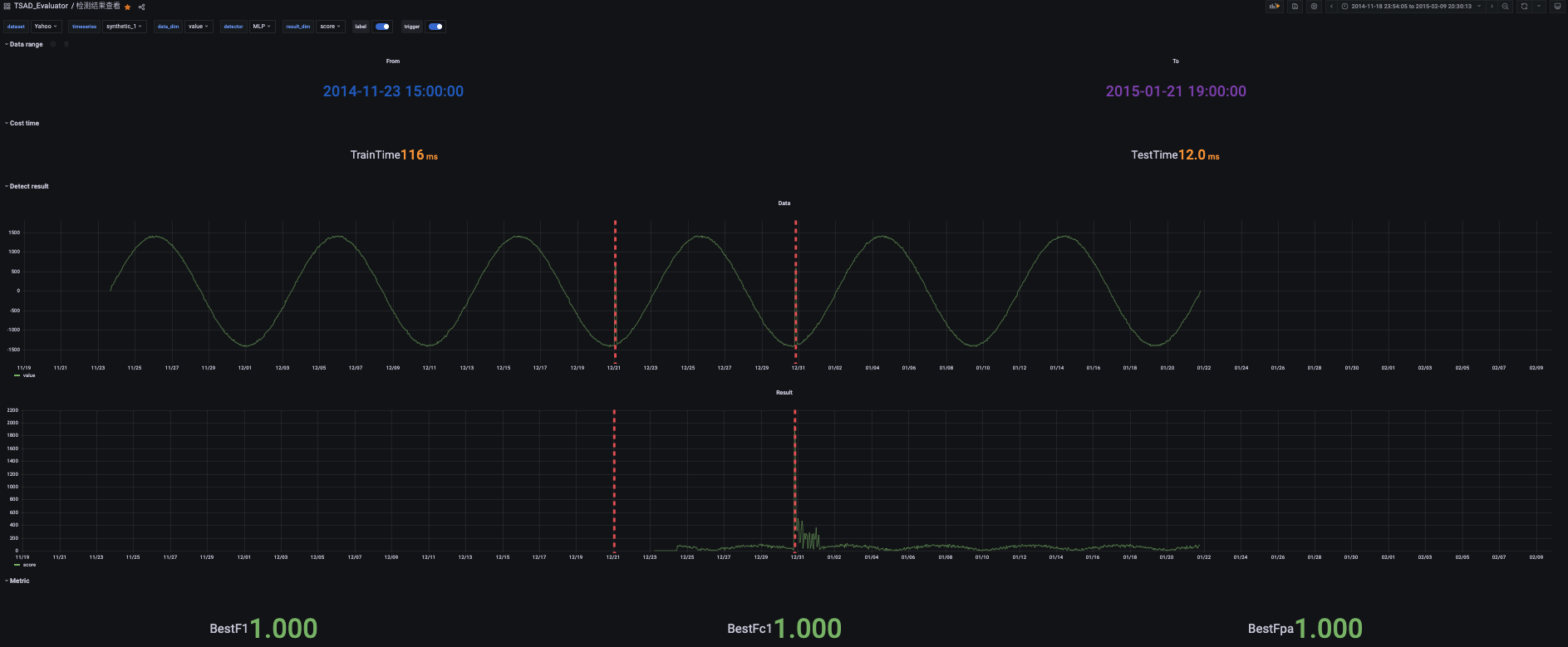Toggle the trigger switch off
Screen dimensions: 1568x647
[x=435, y=27]
